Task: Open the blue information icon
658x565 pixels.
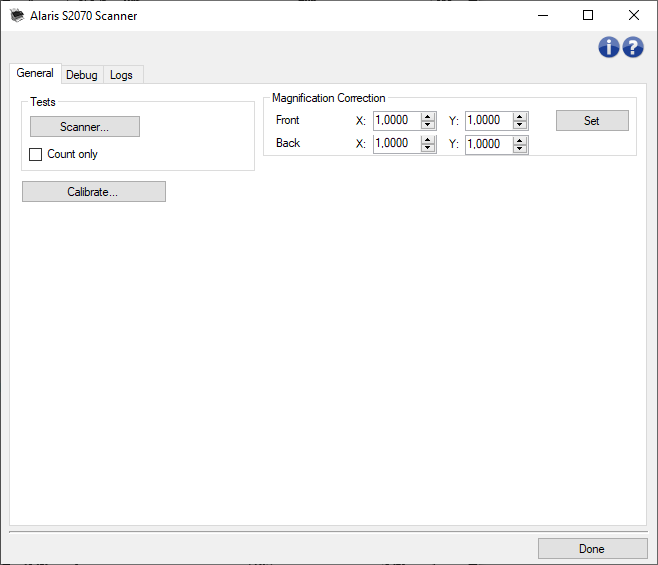Action: (x=608, y=47)
